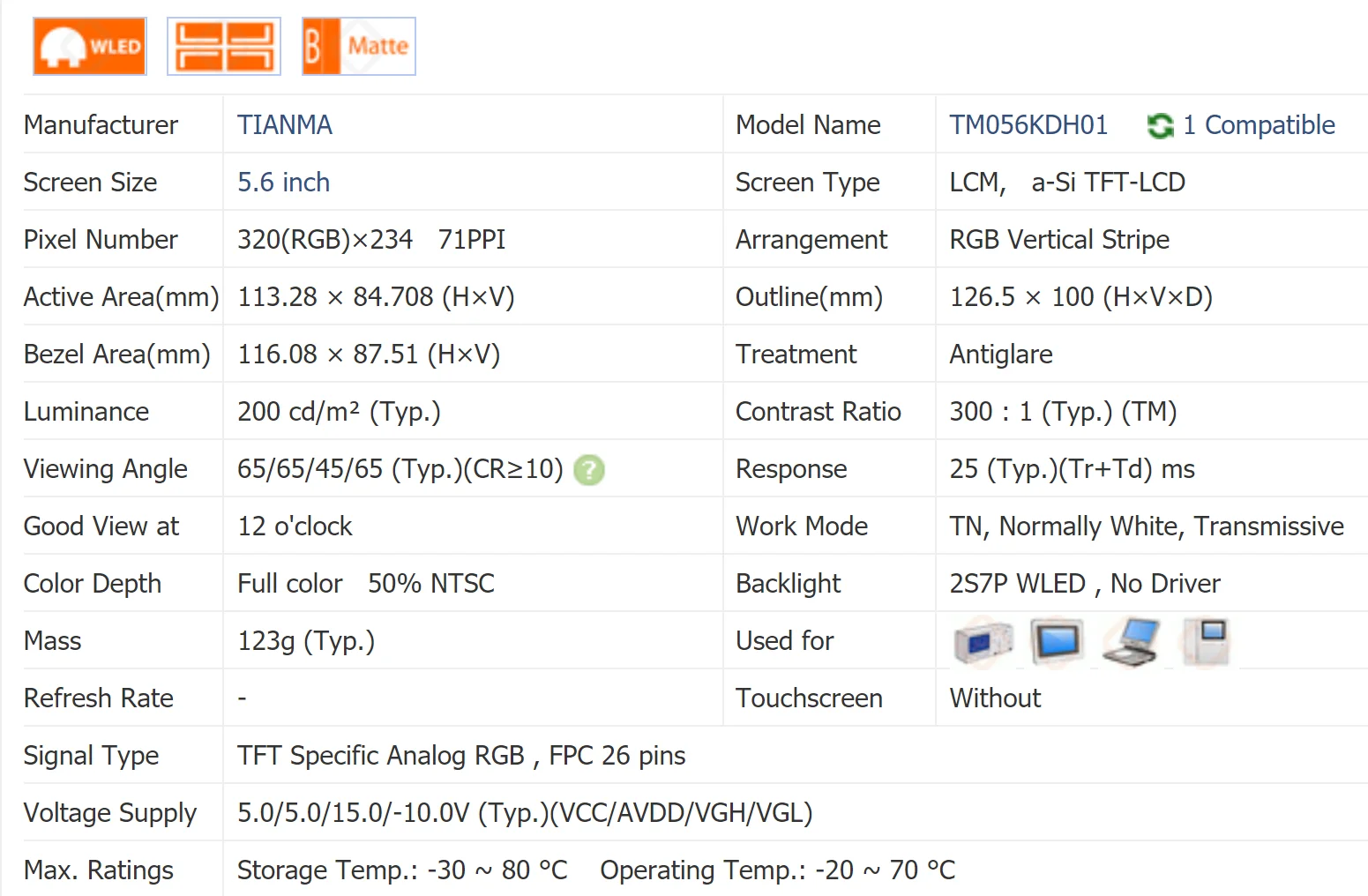Click the WLED backlight badge icon
Viewport: 1368px width, 896px height.
coord(90,46)
